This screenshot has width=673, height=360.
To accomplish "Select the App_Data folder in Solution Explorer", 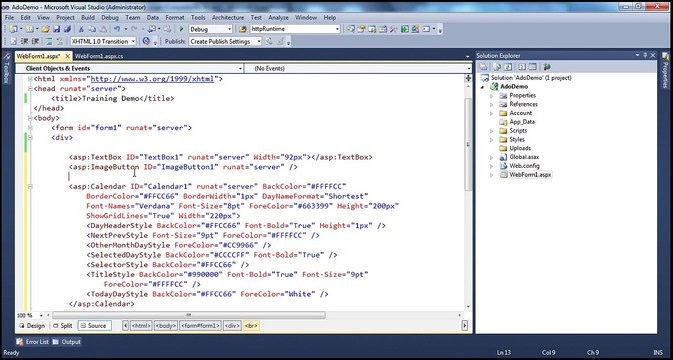I will pyautogui.click(x=522, y=122).
